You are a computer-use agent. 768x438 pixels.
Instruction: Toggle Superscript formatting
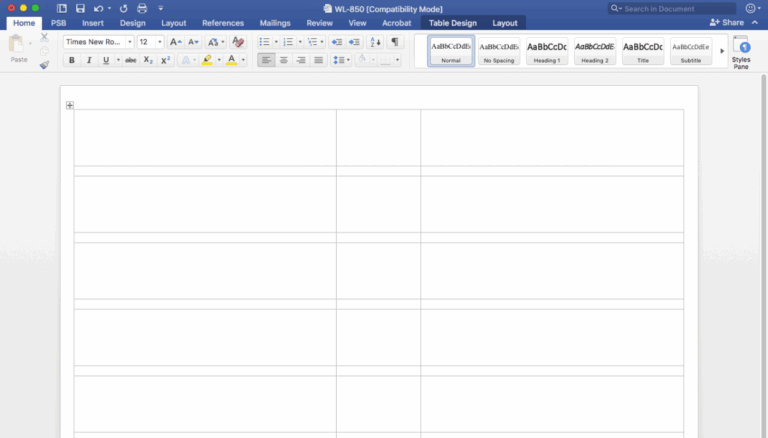(166, 60)
